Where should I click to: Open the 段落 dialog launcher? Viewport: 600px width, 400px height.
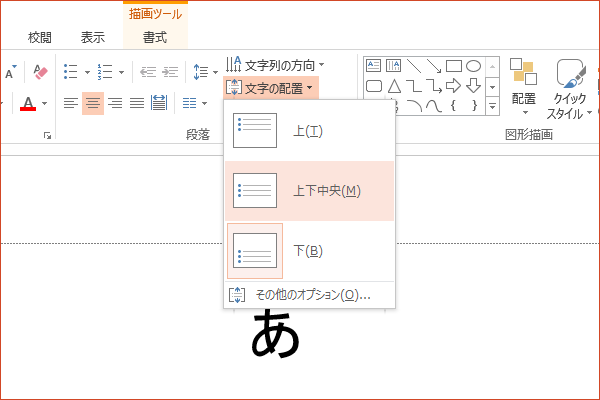[x=47, y=135]
